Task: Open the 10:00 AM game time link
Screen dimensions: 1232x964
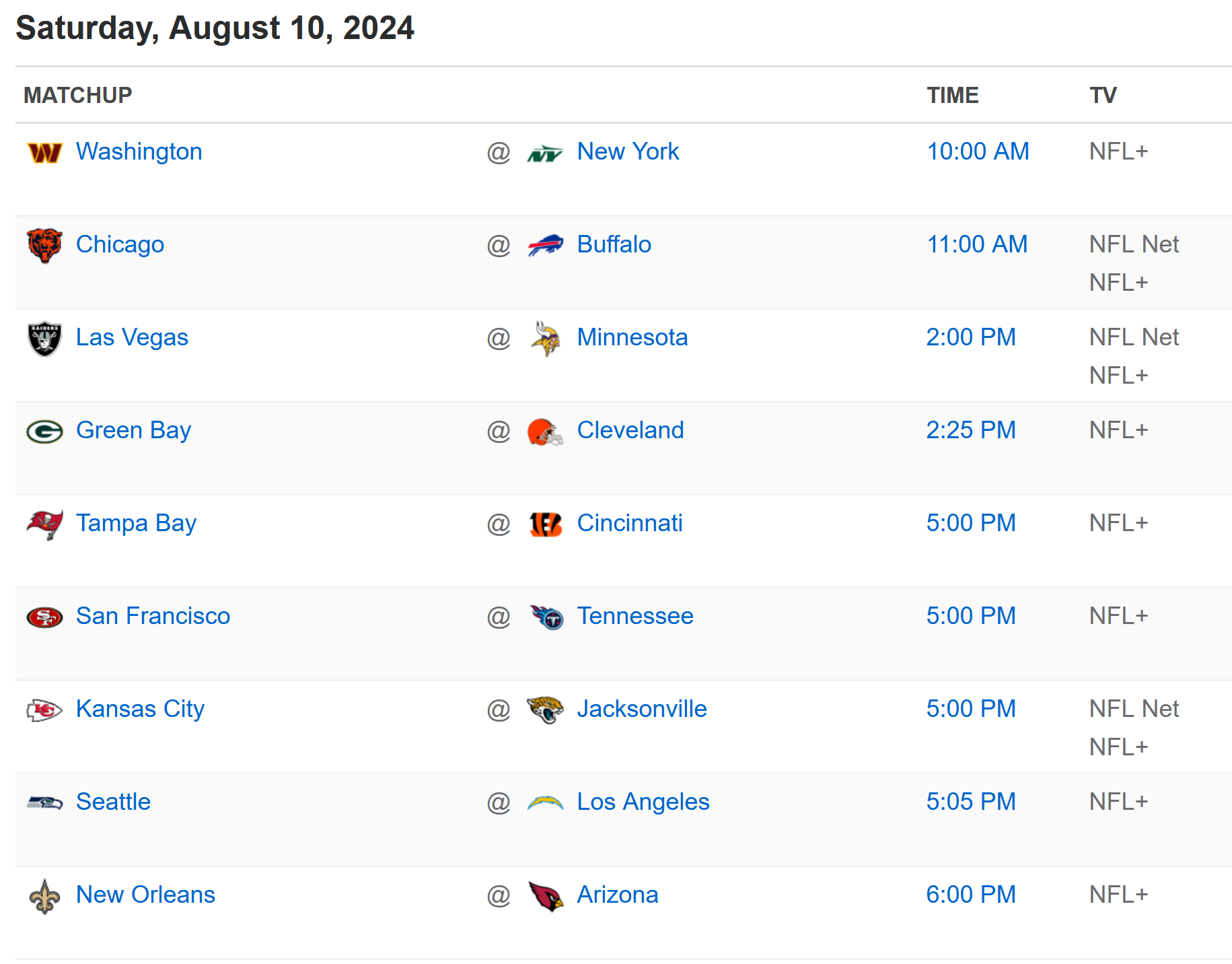Action: [x=978, y=151]
